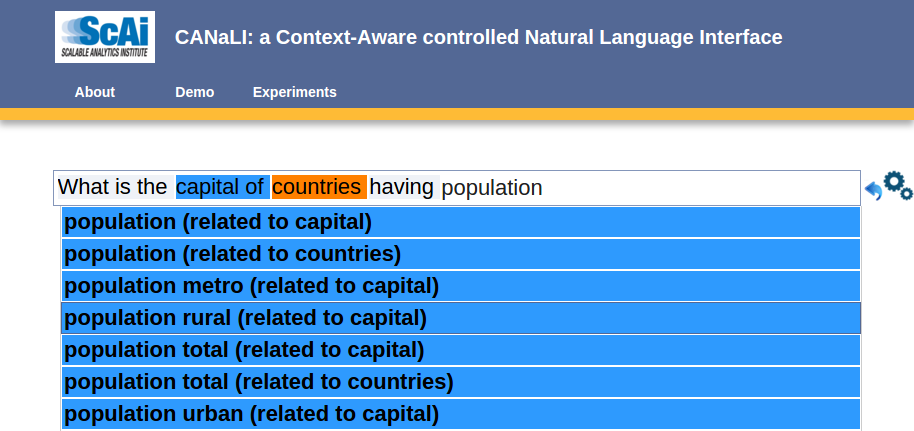Open the About menu item

tap(95, 92)
